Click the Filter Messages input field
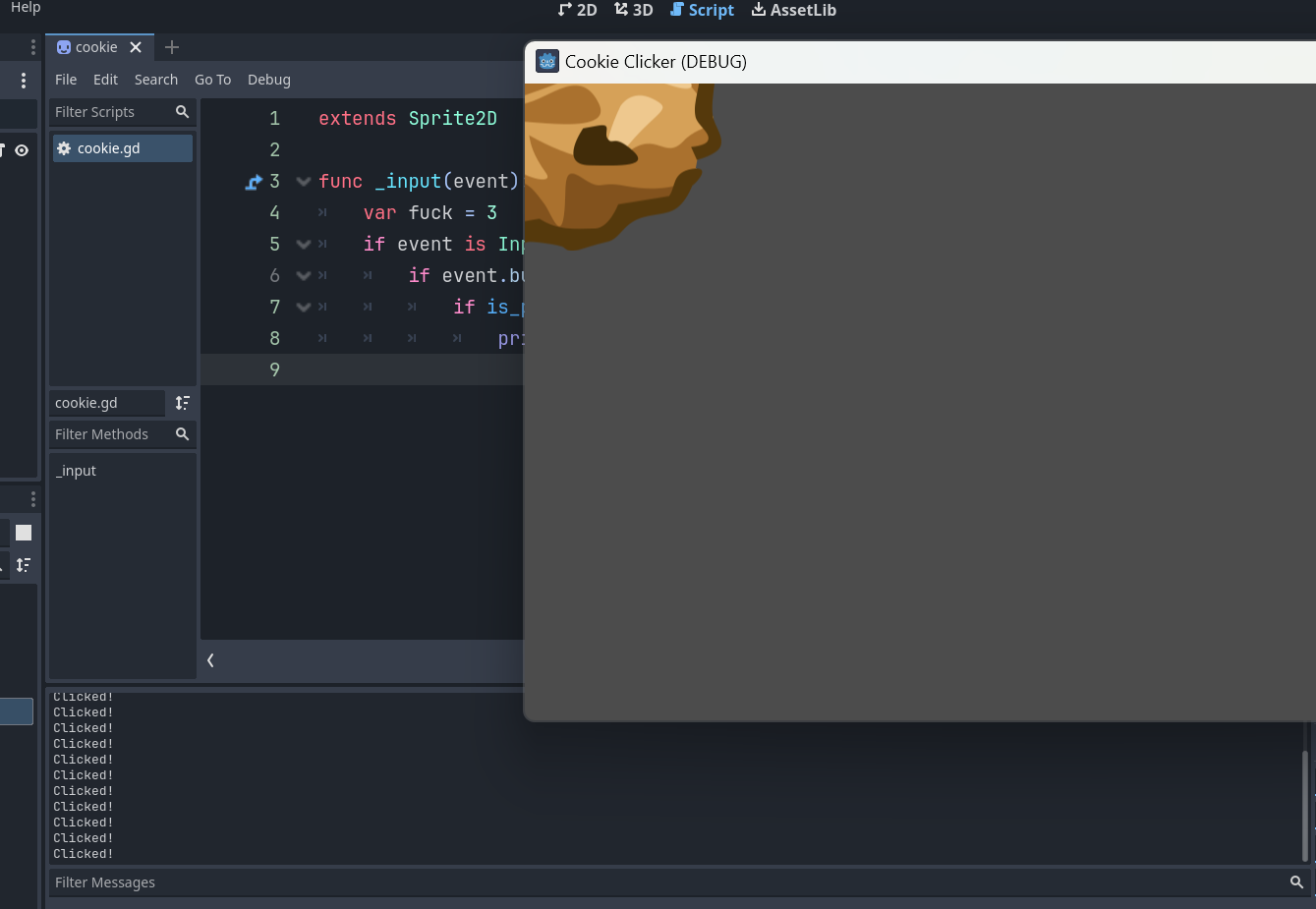This screenshot has width=1316, height=909. tap(668, 882)
